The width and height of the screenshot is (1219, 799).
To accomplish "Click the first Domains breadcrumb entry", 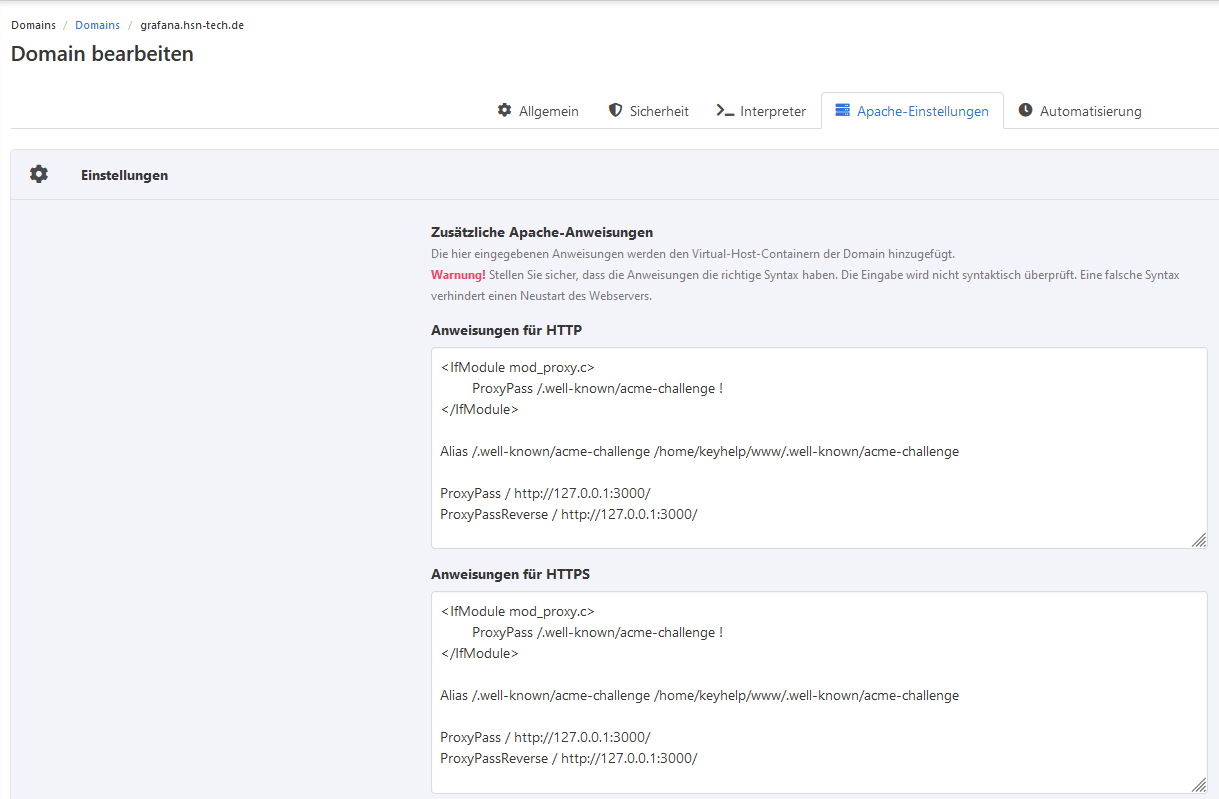I will (33, 25).
